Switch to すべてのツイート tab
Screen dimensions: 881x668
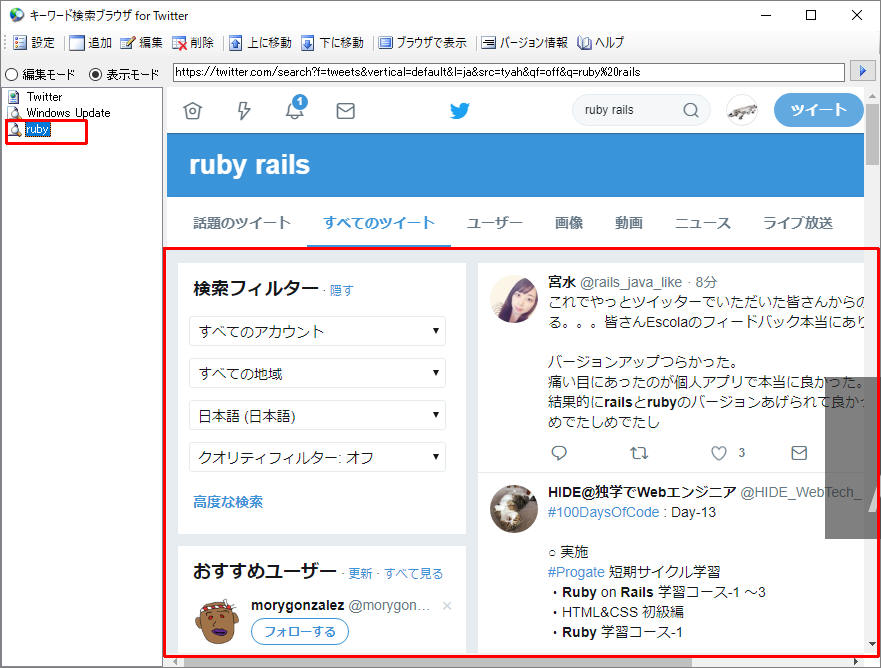tap(379, 223)
